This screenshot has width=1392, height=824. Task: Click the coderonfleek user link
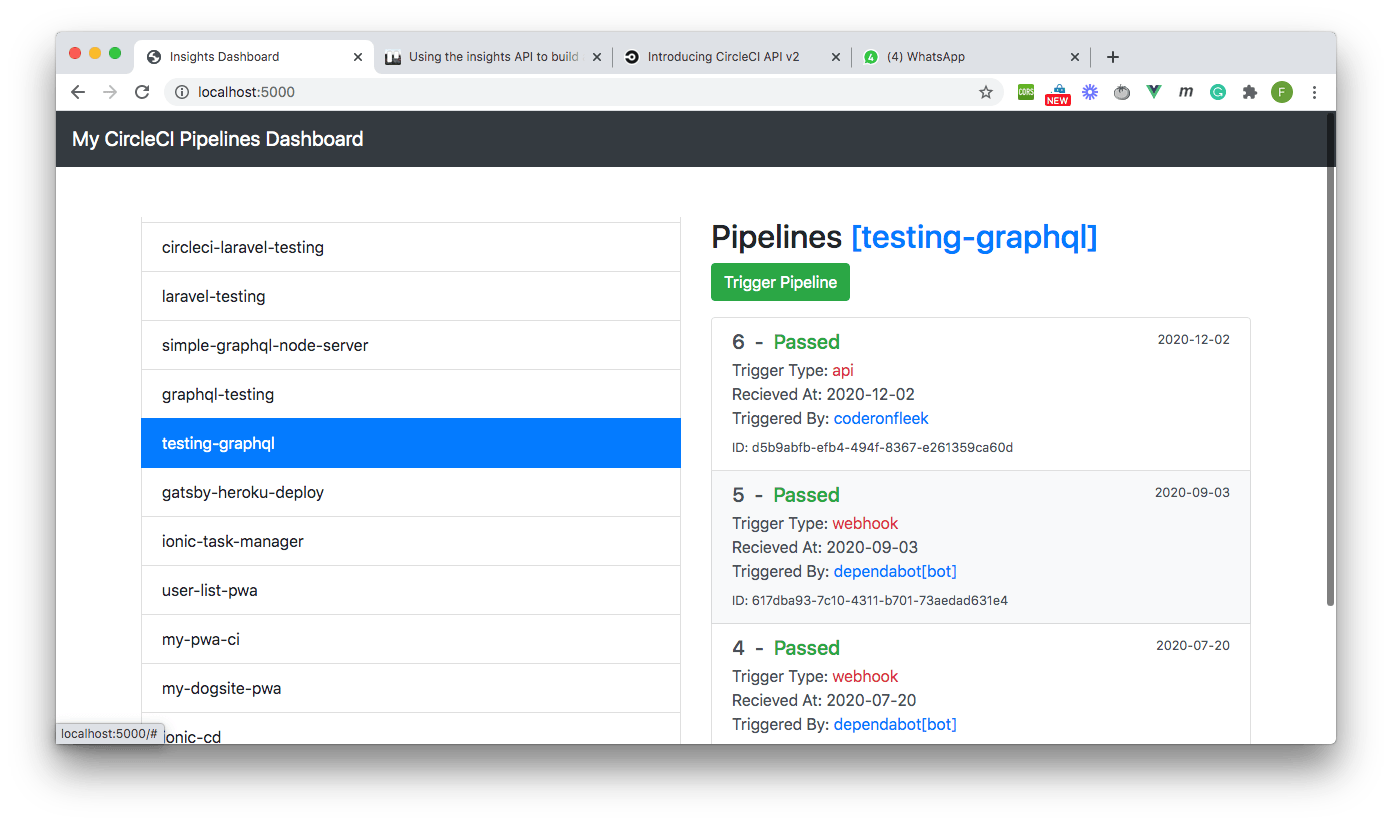(880, 418)
